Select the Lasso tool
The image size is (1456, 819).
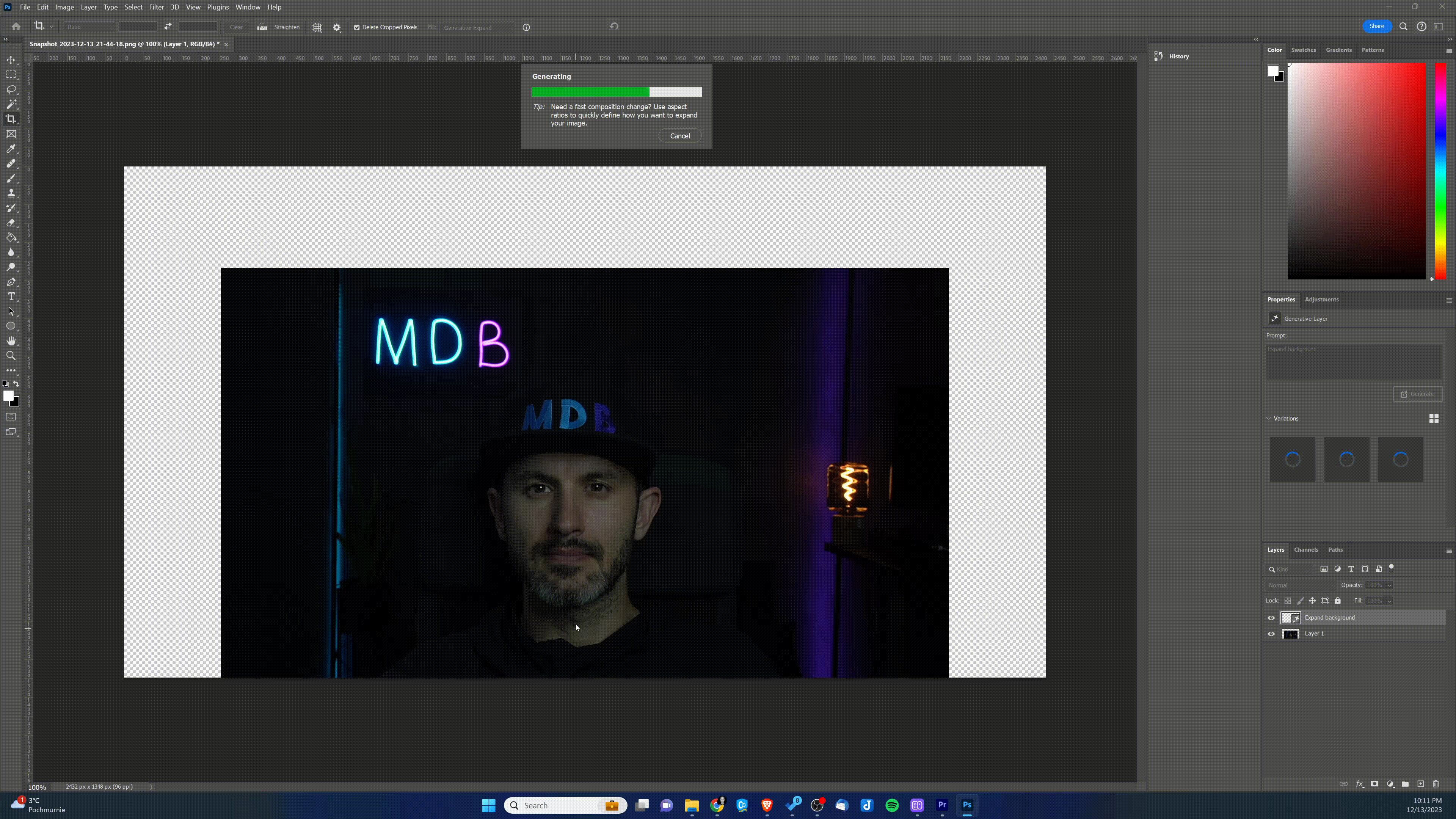(x=11, y=89)
